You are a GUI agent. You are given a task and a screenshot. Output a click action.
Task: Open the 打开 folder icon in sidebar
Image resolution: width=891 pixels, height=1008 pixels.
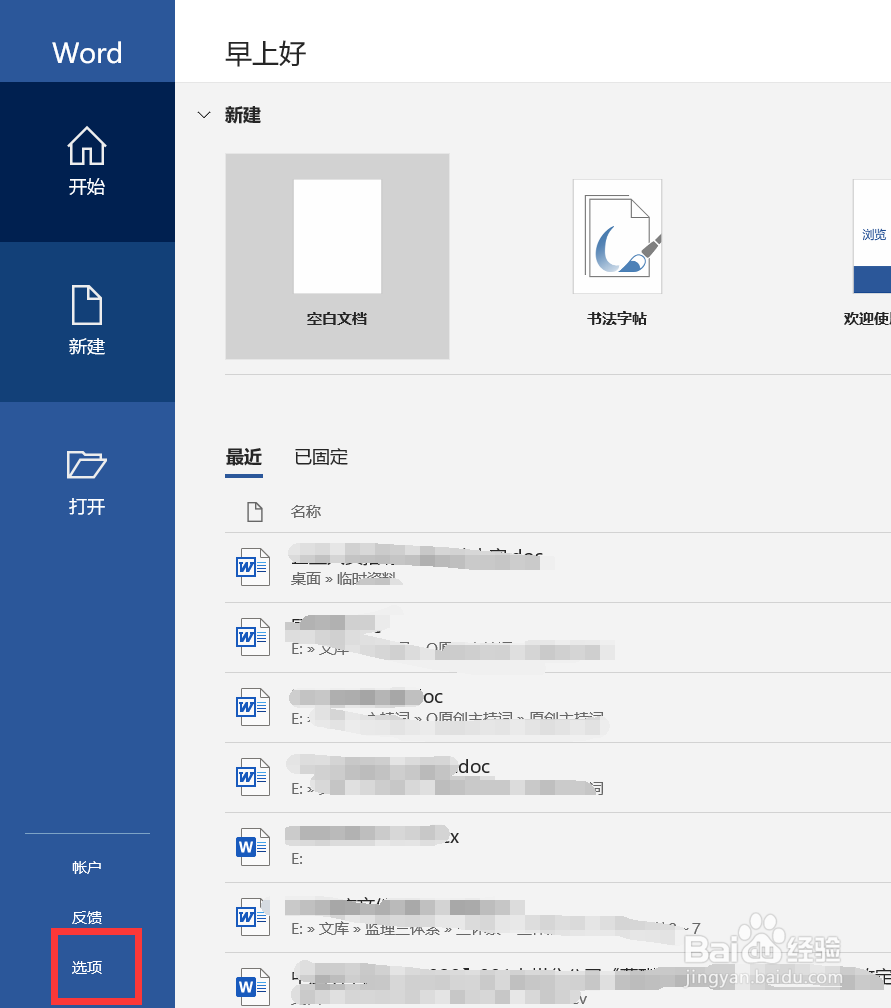point(87,465)
